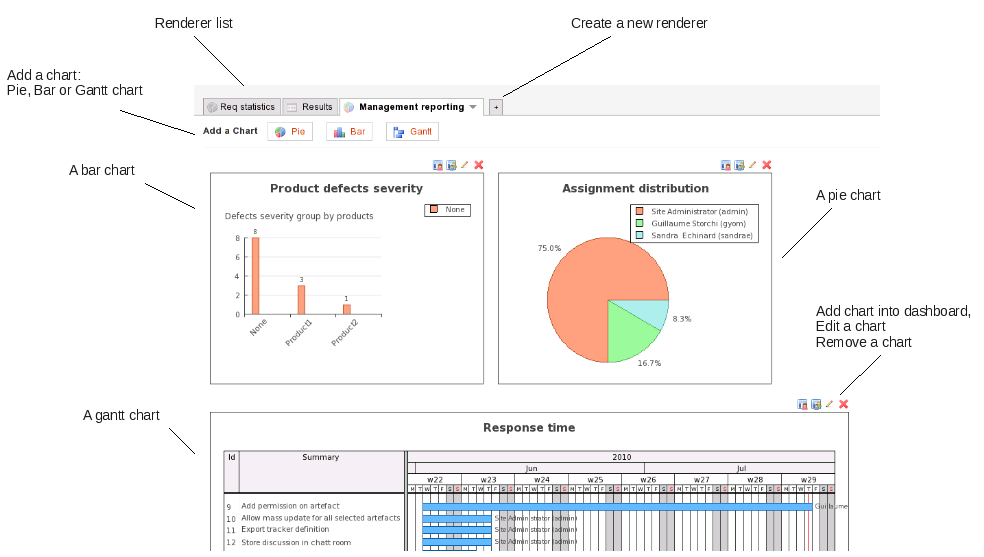Viewport: 984px width, 557px height.
Task: Remove the Assignment distribution pie chart
Action: 767,165
